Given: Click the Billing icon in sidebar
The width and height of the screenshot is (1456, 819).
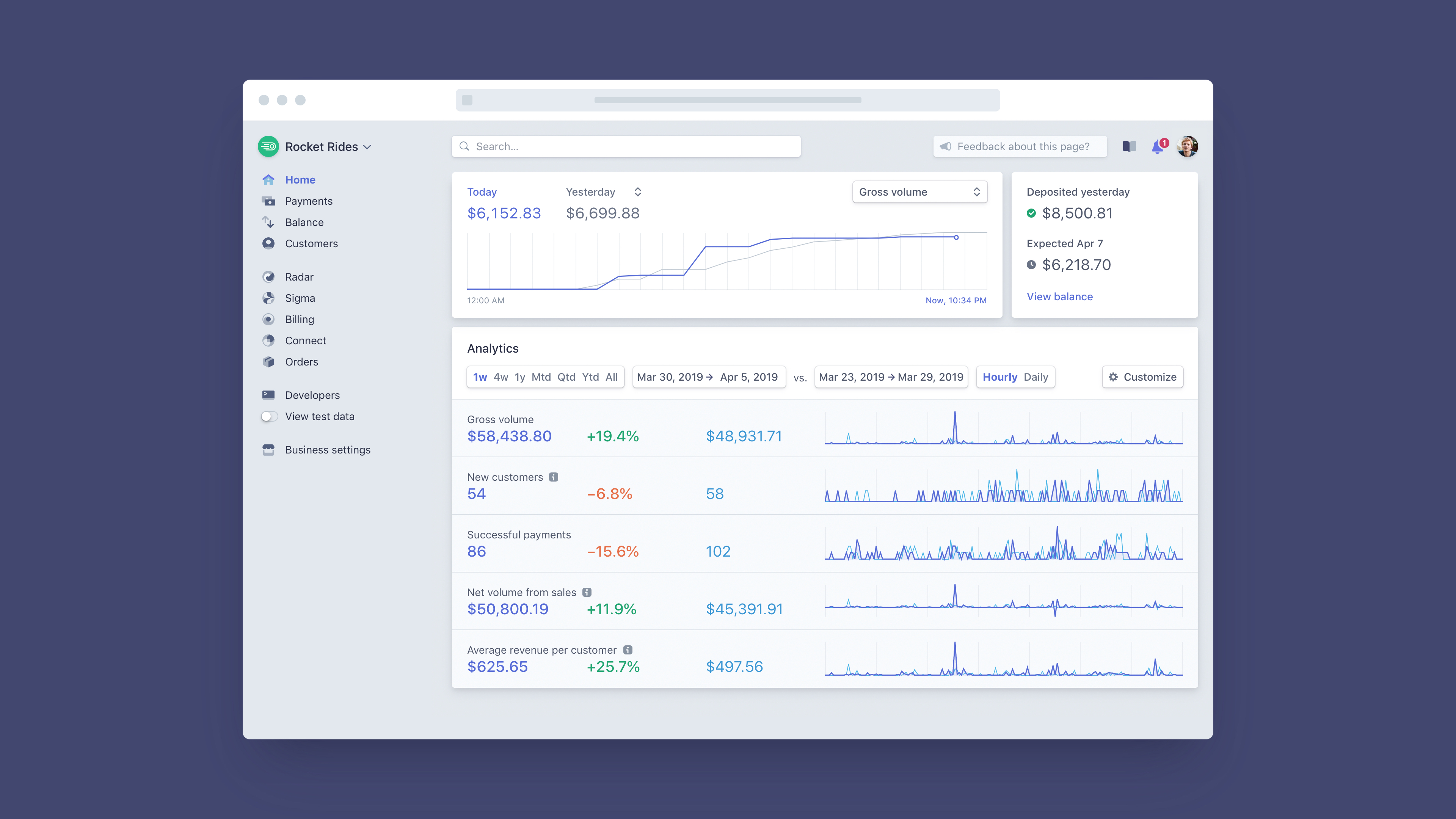Looking at the screenshot, I should tap(268, 319).
